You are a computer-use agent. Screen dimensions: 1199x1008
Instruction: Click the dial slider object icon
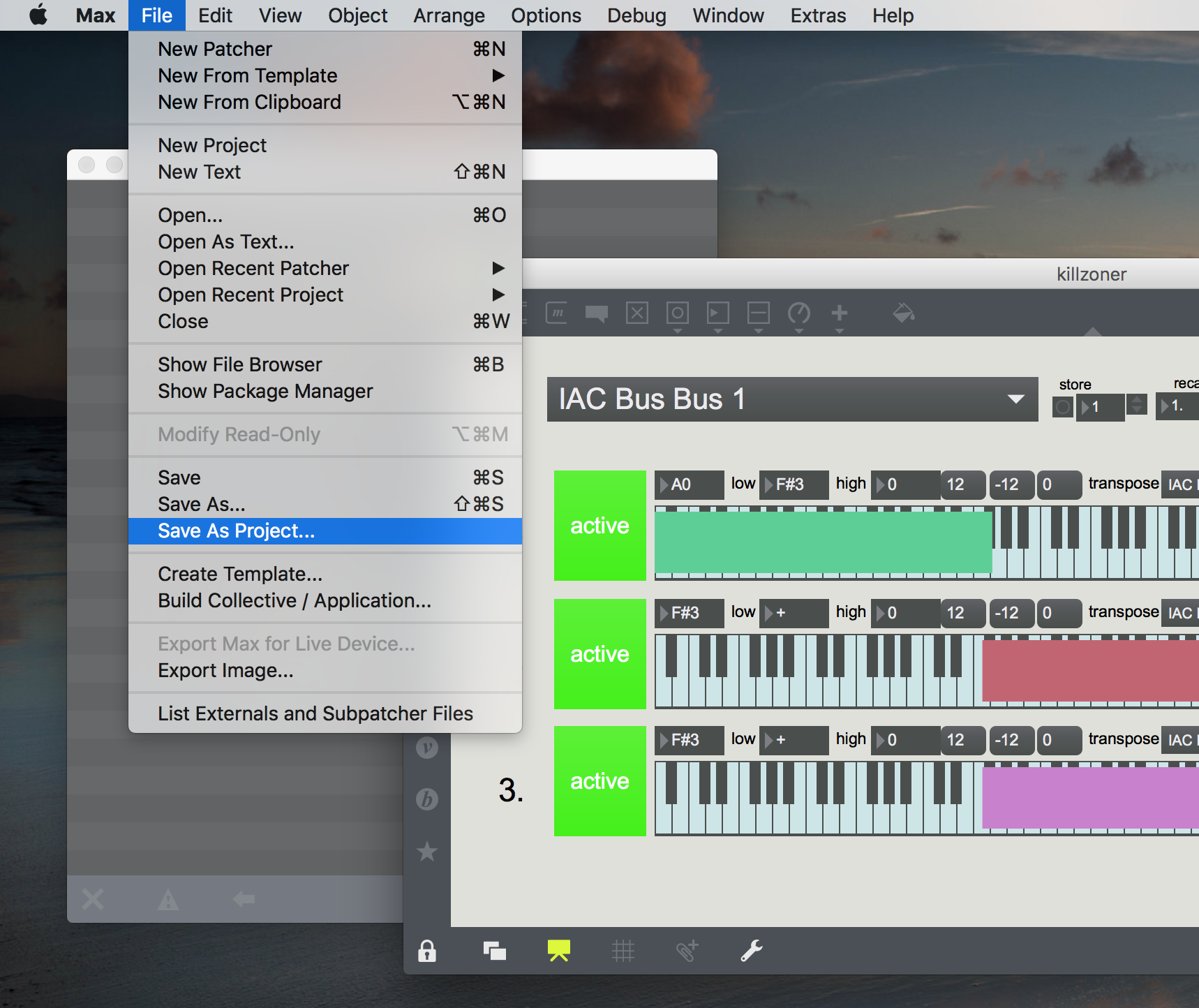click(x=798, y=313)
